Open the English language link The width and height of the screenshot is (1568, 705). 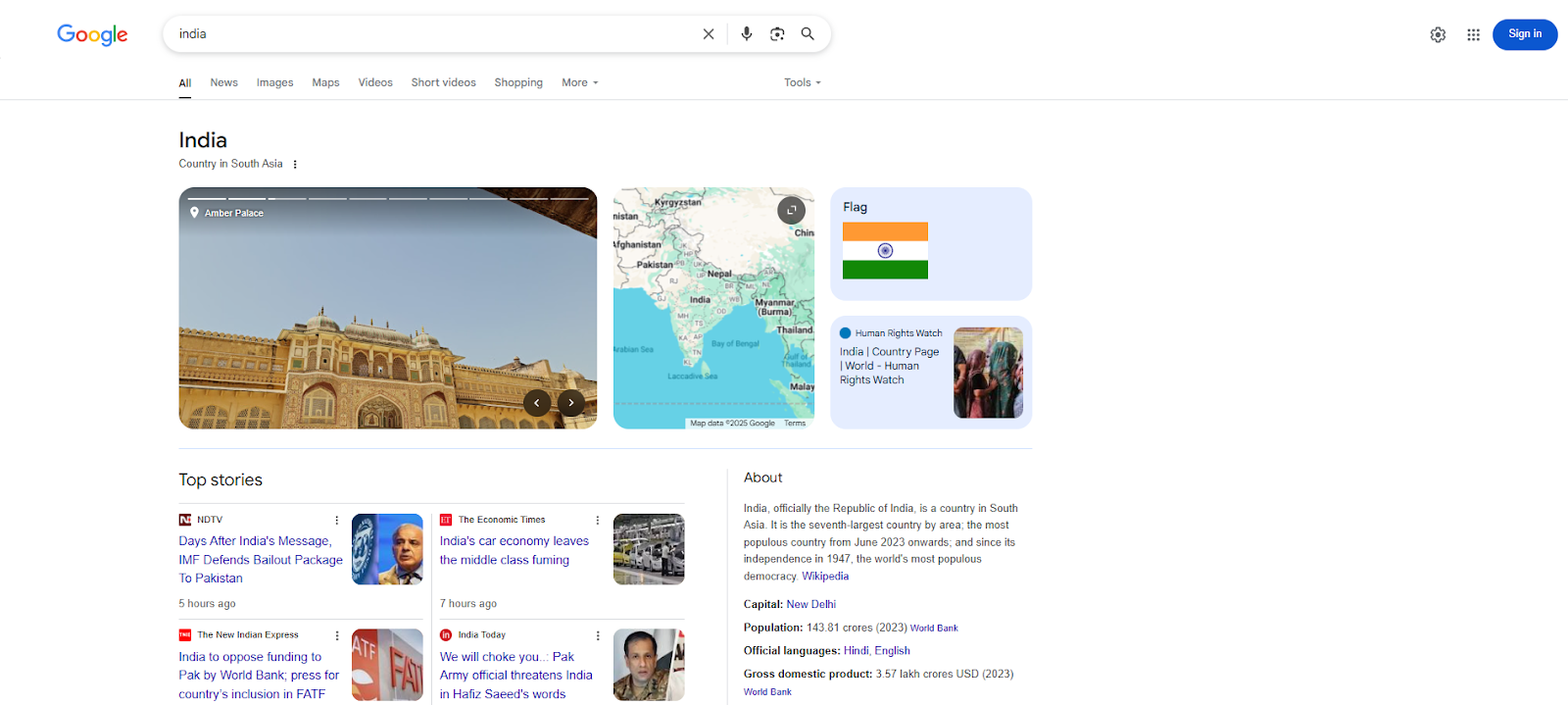(x=893, y=651)
